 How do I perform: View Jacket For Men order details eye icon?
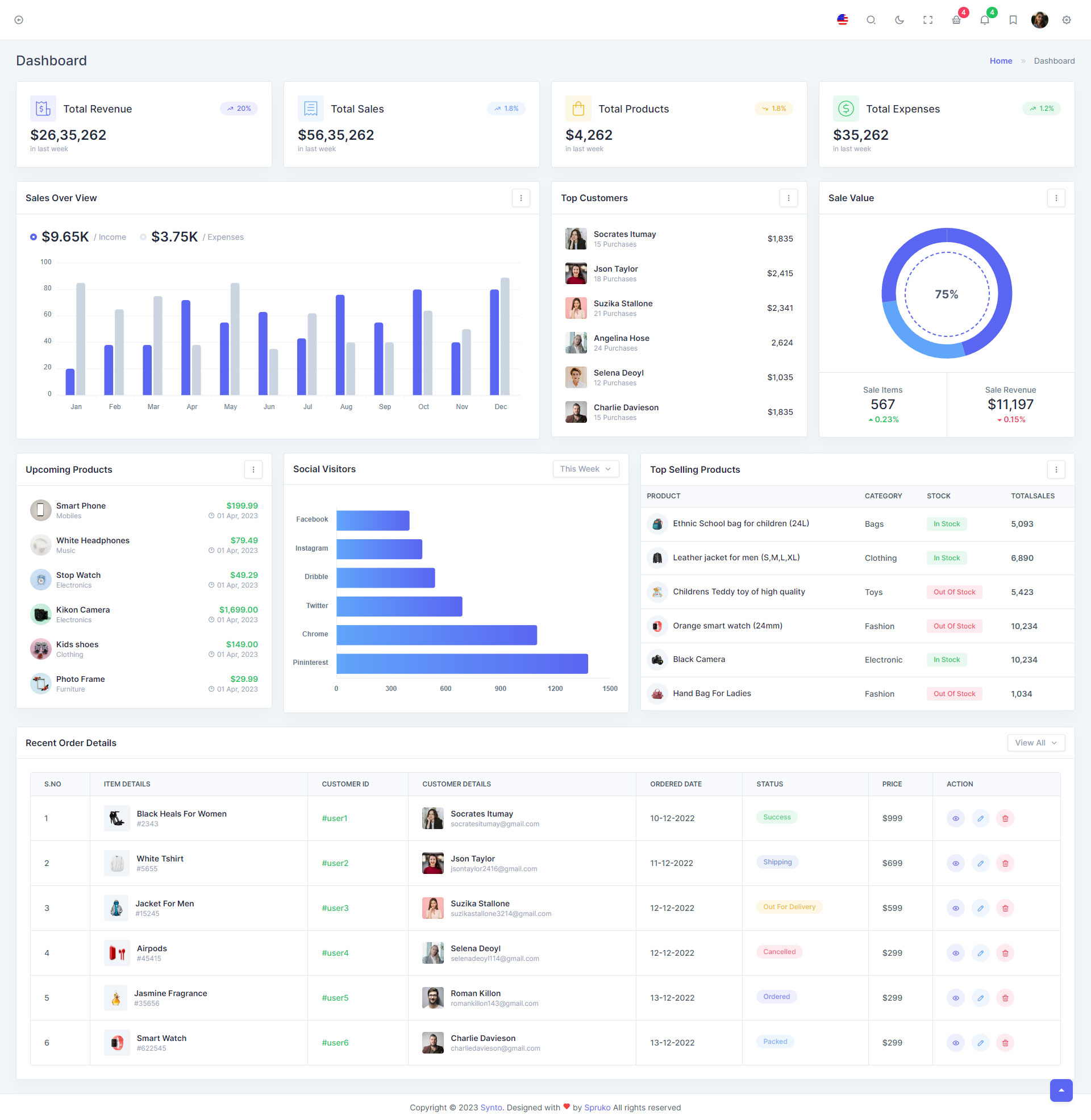click(955, 908)
